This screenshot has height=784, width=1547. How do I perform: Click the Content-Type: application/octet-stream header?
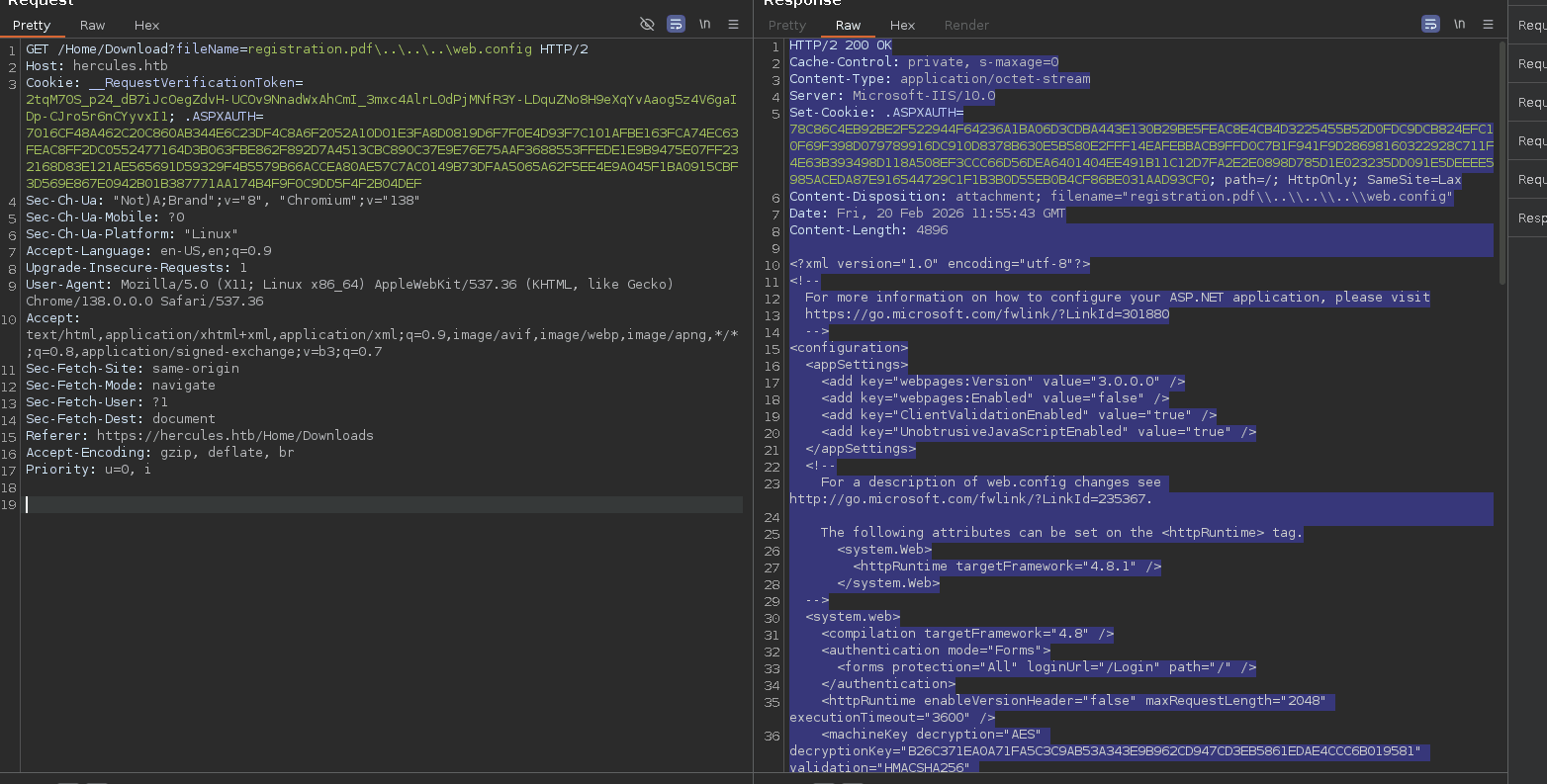pos(940,78)
